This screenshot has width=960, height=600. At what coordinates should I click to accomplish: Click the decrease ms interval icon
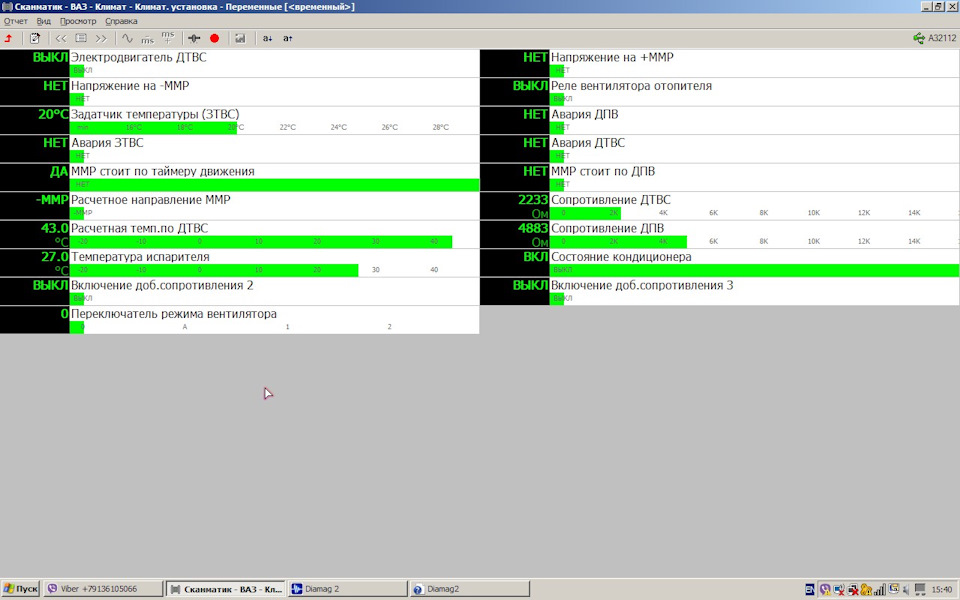(148, 39)
